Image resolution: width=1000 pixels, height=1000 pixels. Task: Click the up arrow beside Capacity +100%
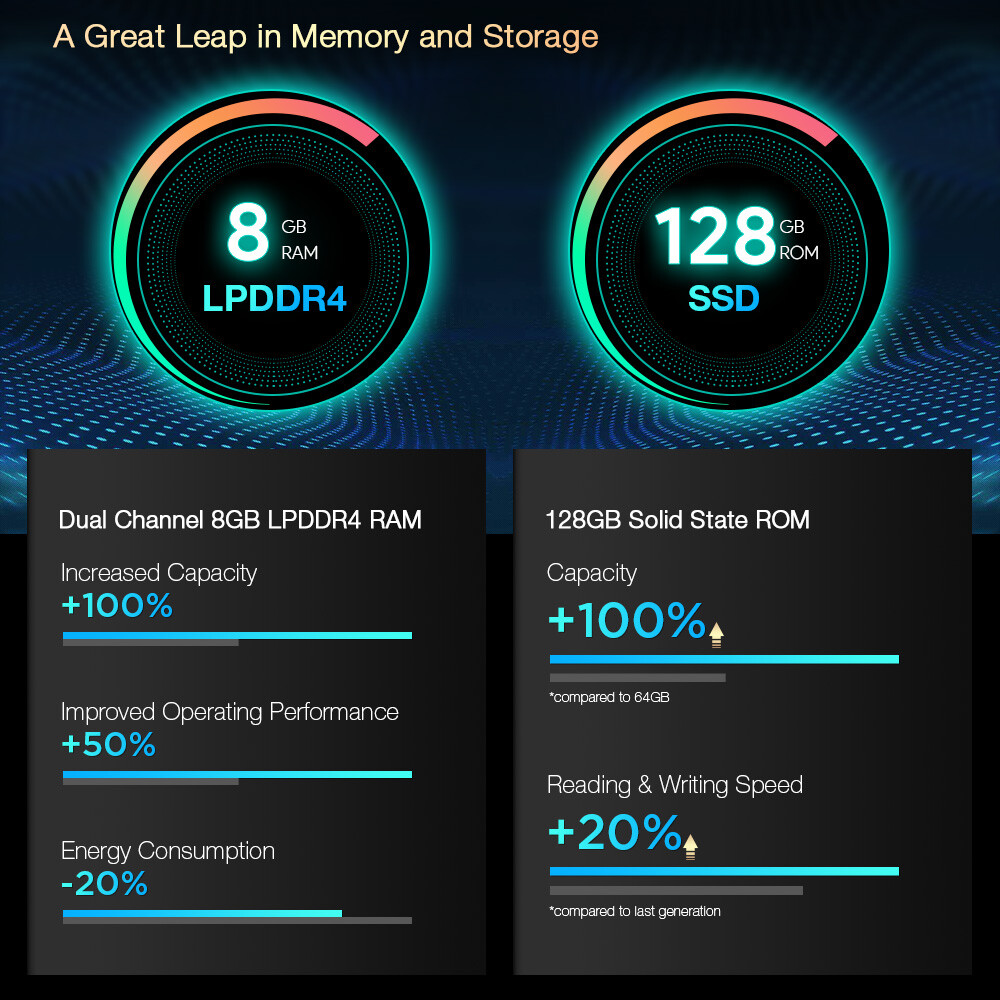coord(716,635)
